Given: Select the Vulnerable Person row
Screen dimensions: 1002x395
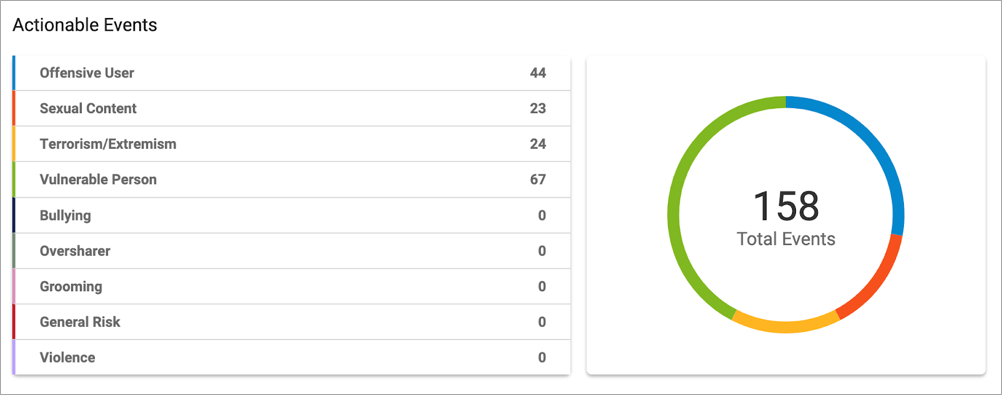Looking at the screenshot, I should (x=291, y=180).
